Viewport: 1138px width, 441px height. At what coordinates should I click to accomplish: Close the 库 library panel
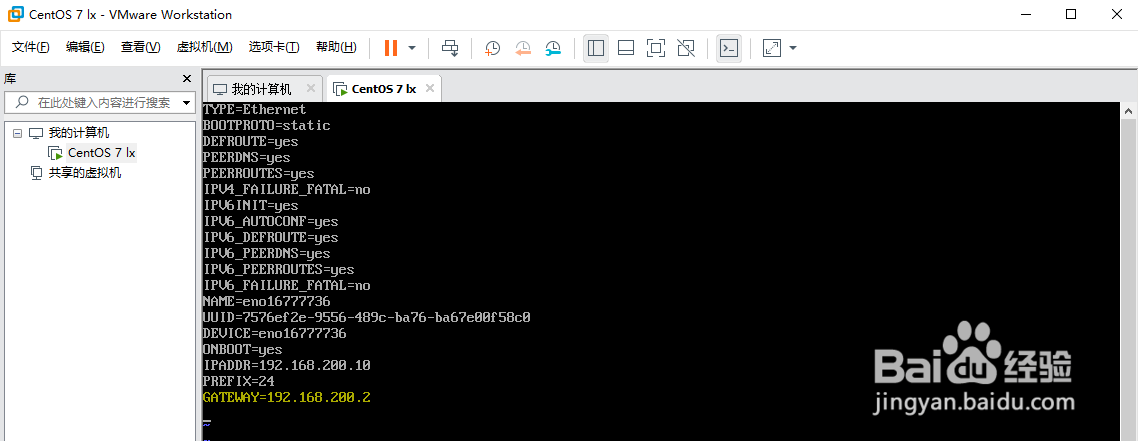(187, 79)
